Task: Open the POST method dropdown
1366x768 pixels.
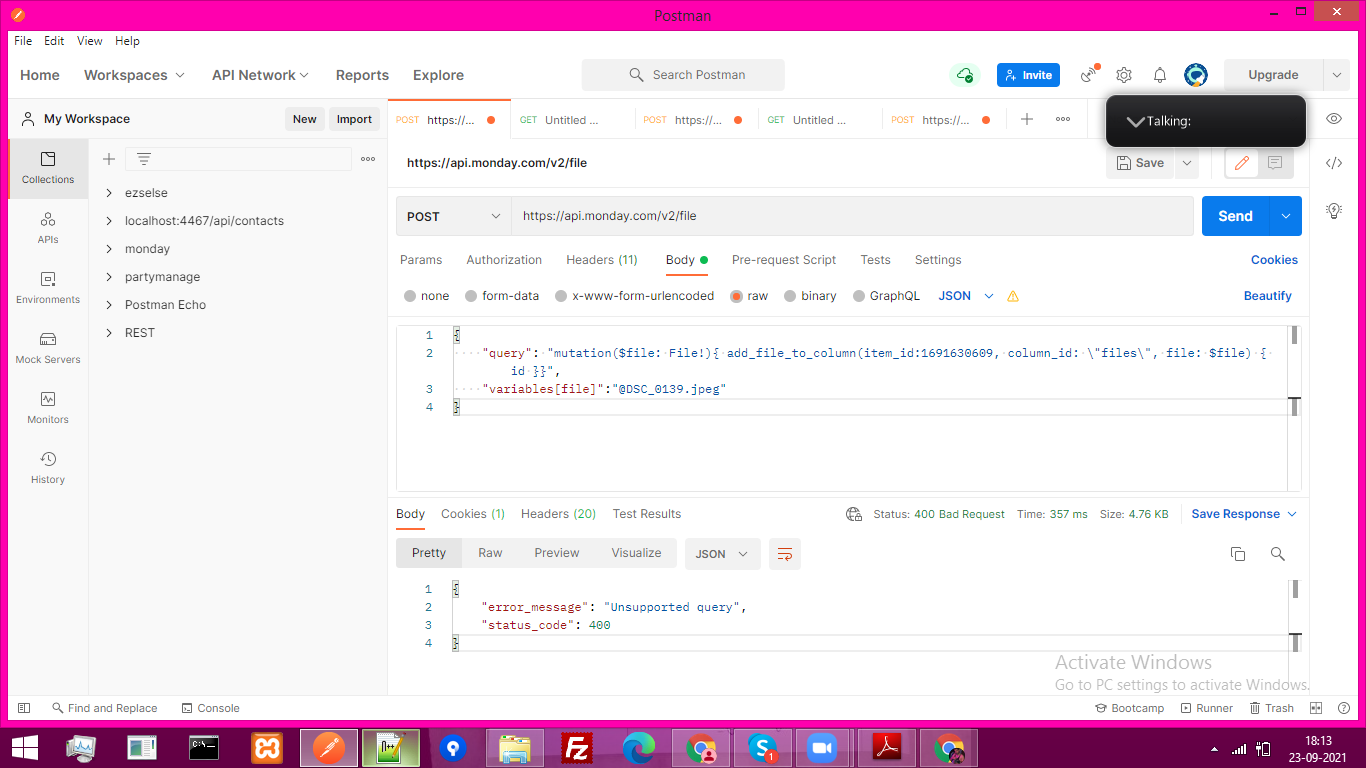Action: pos(454,216)
